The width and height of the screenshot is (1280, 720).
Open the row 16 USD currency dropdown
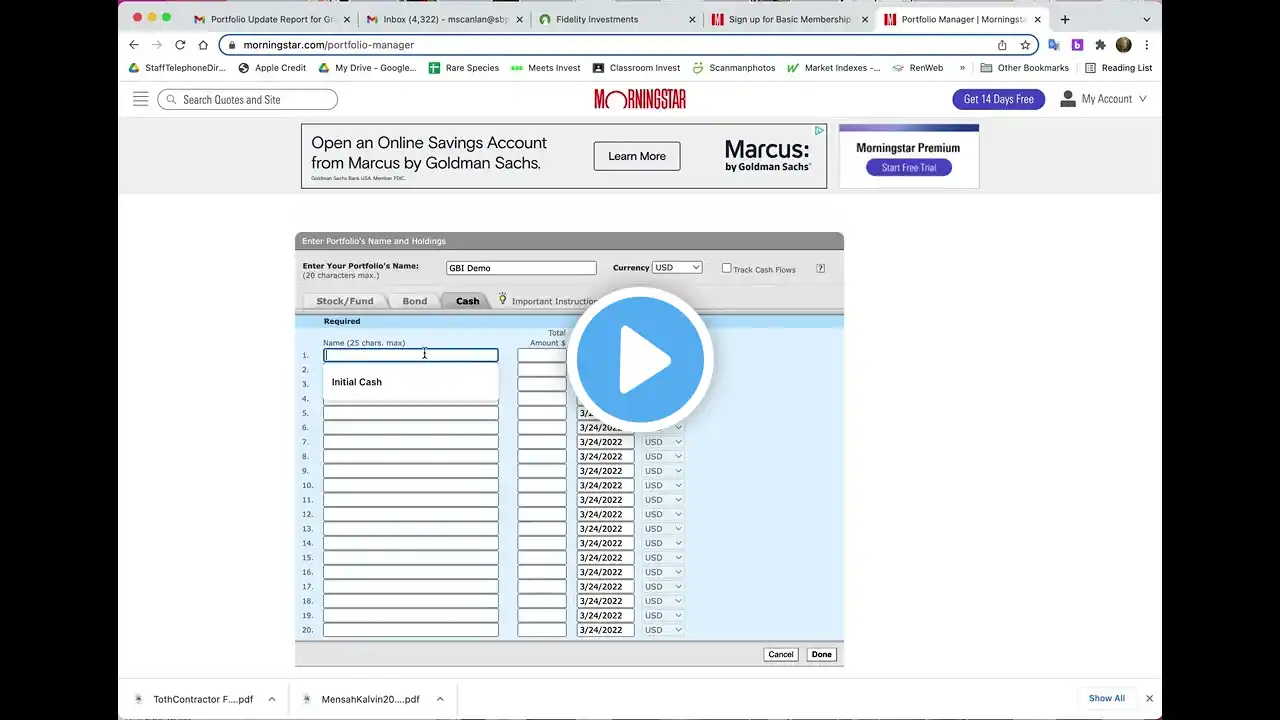click(664, 572)
